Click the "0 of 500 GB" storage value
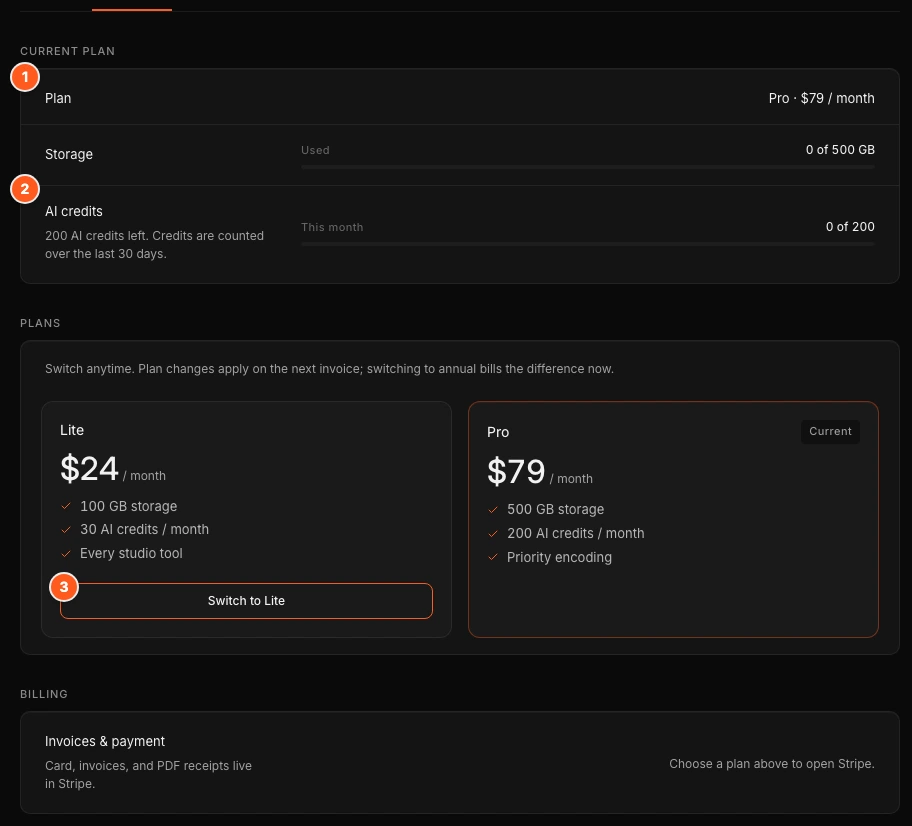Screen dimensions: 912x826 tap(840, 149)
